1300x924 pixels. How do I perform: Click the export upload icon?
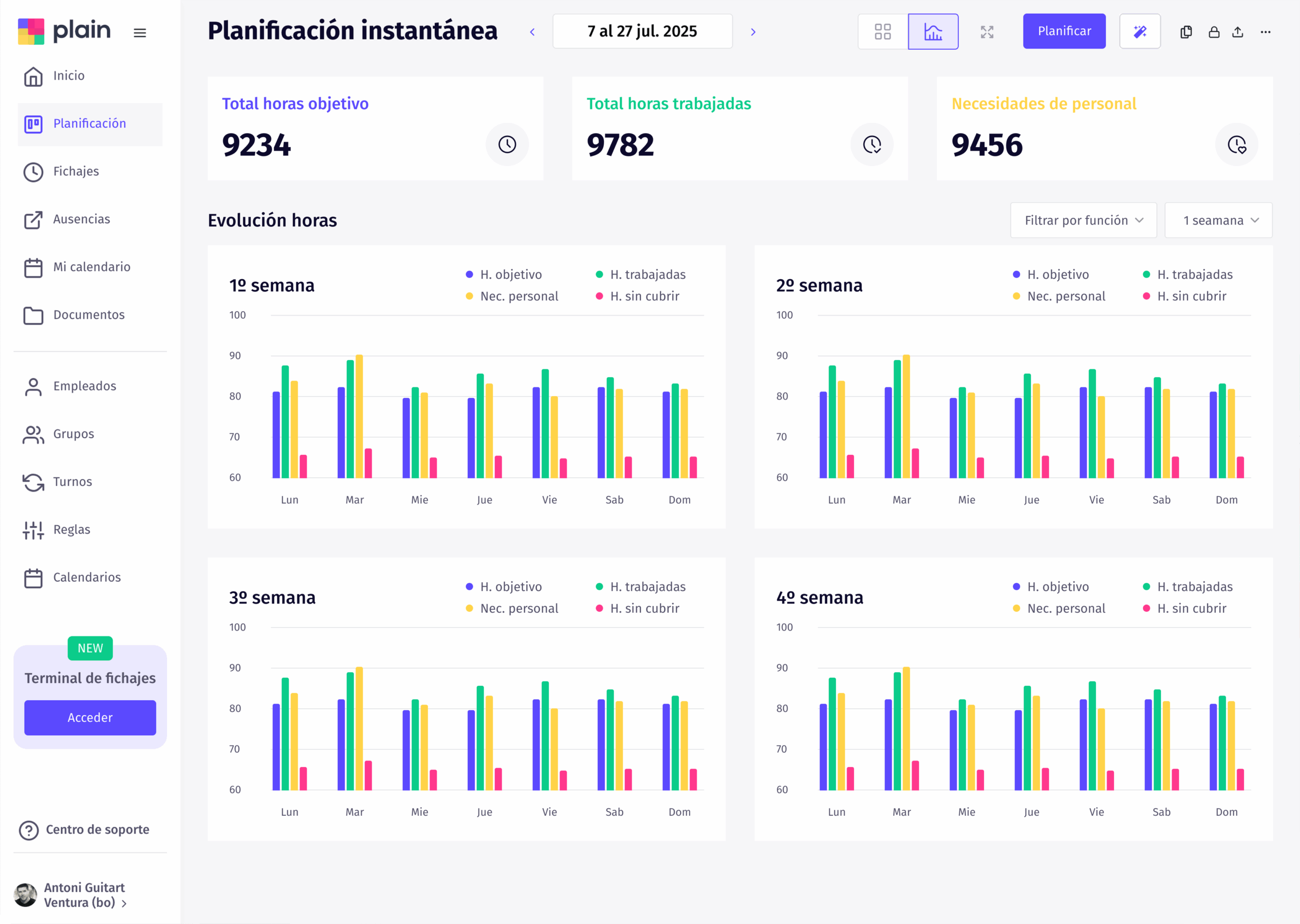pos(1238,32)
